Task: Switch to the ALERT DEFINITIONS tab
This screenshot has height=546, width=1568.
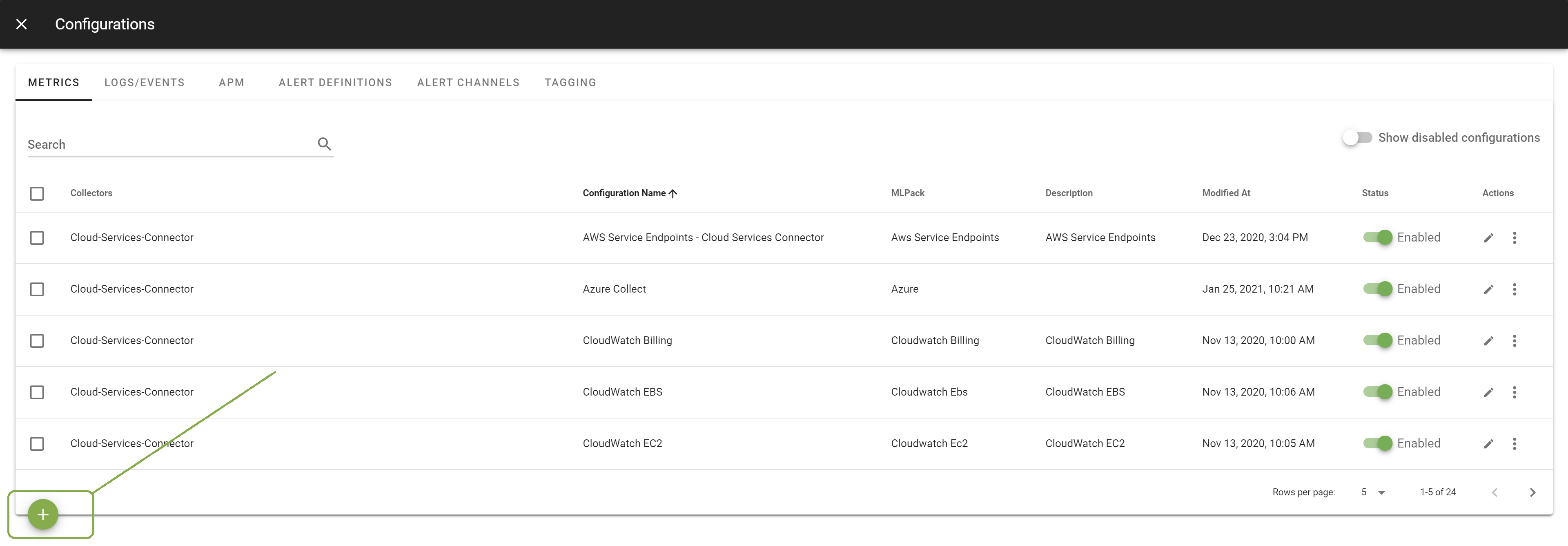Action: 335,83
